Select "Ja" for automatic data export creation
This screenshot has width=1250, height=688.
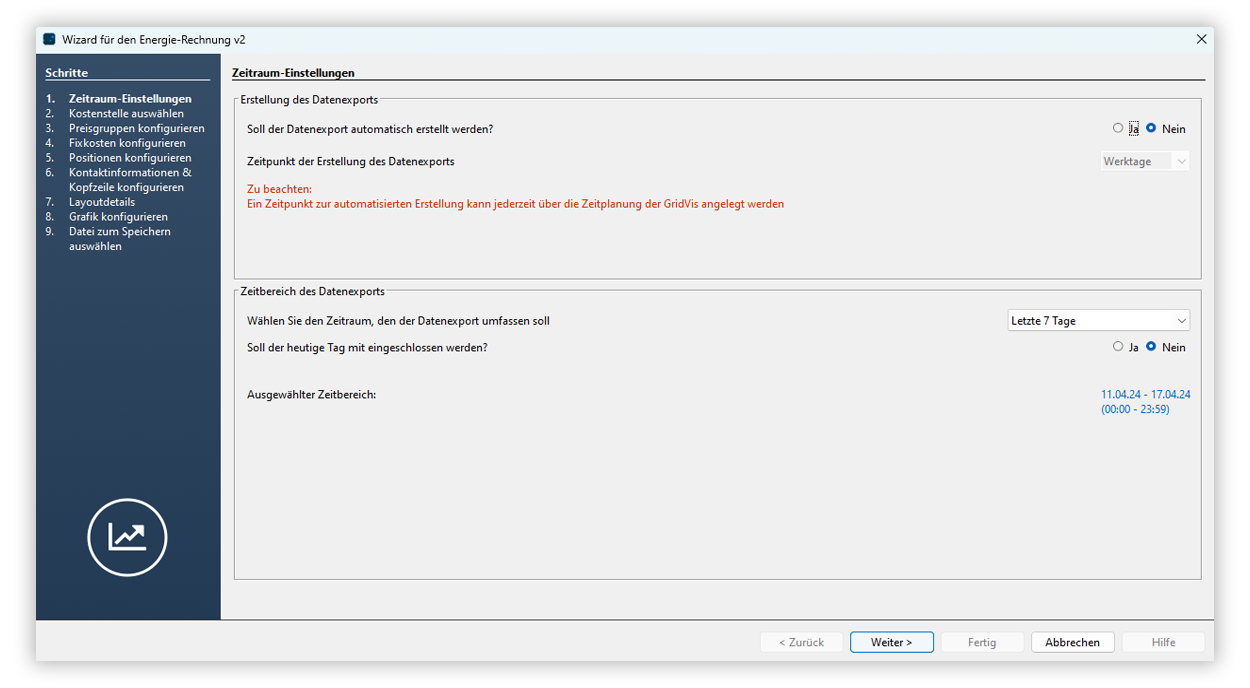click(x=1118, y=128)
